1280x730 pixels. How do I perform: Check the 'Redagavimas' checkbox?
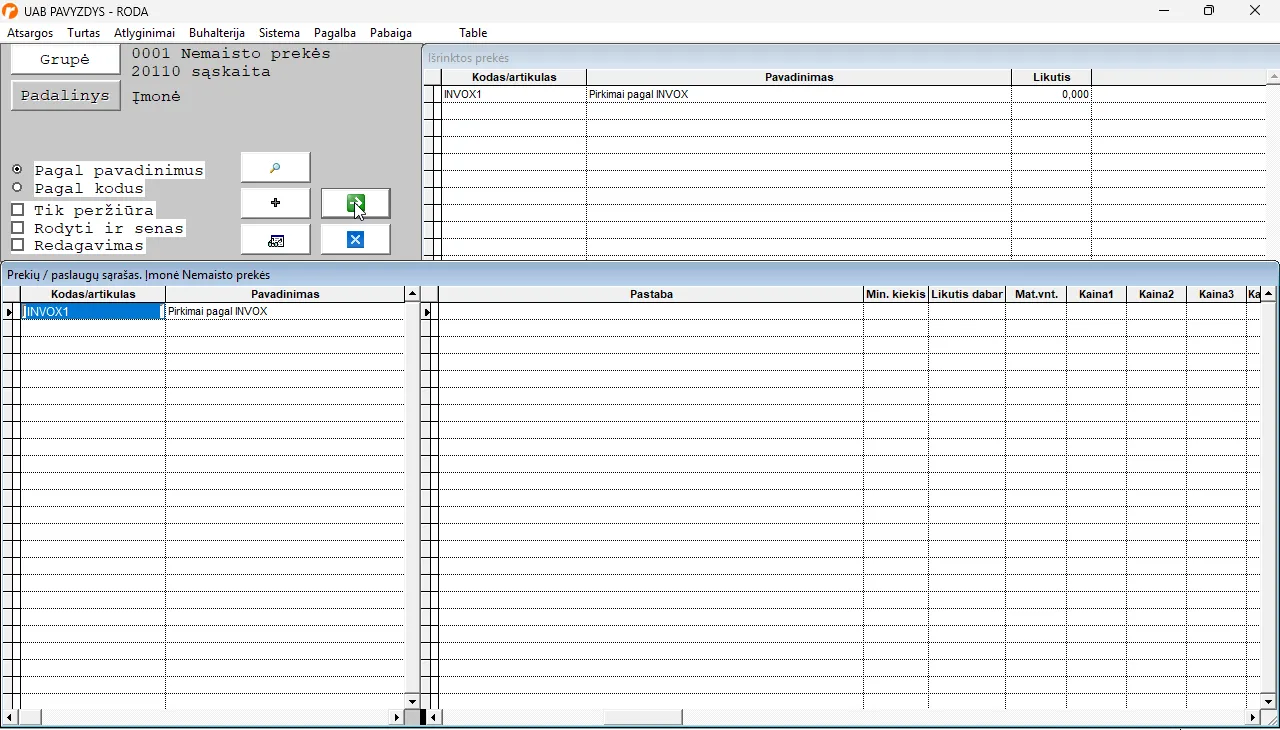tap(18, 245)
